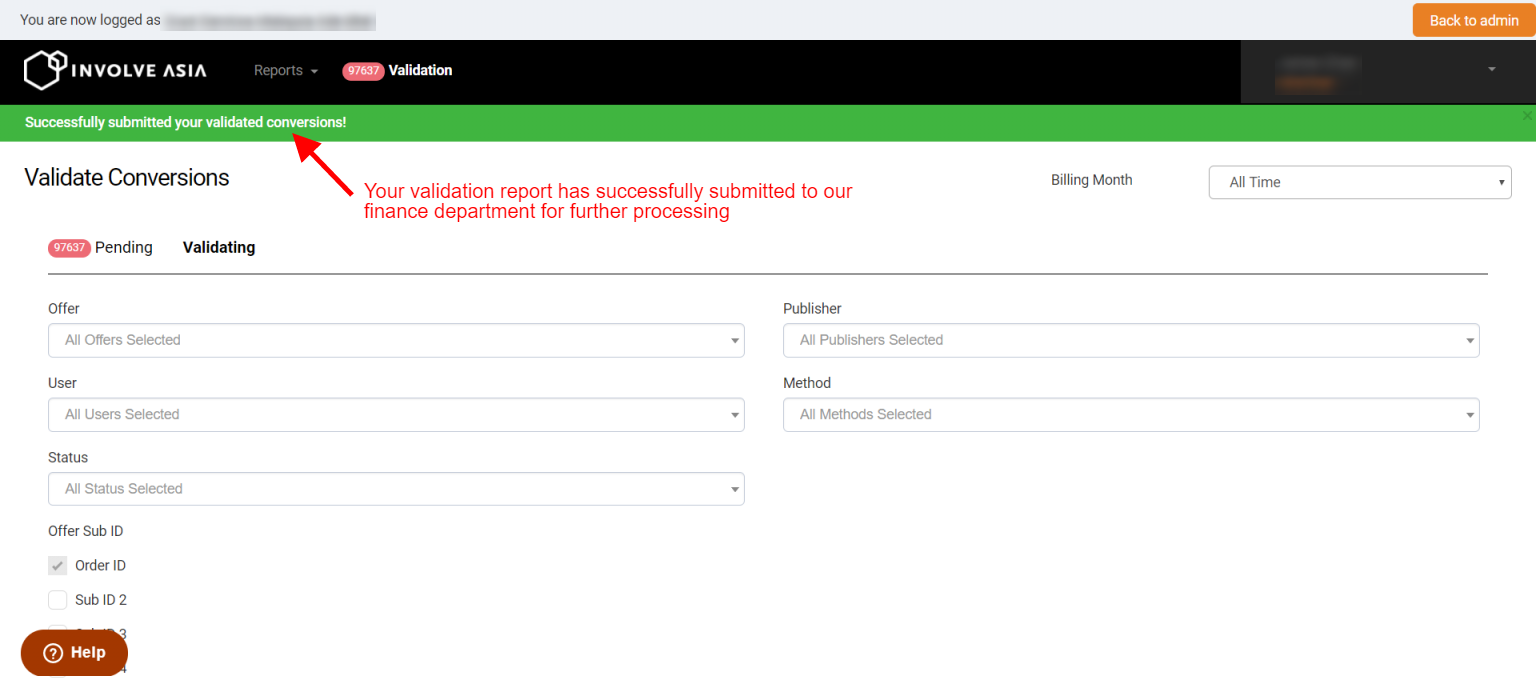Viewport: 1536px width, 685px height.
Task: Click the Involve Asia logo
Action: (115, 70)
